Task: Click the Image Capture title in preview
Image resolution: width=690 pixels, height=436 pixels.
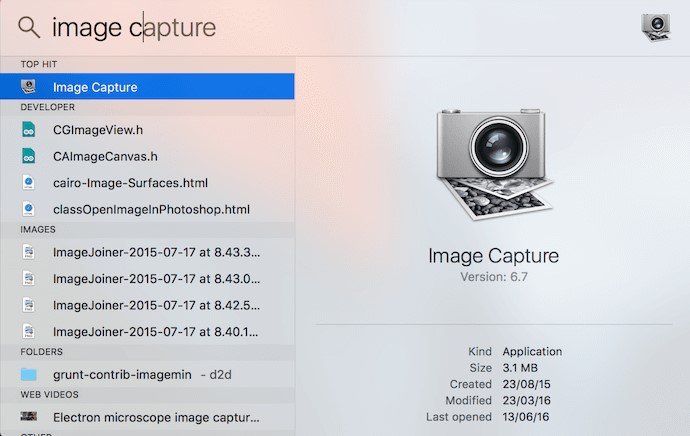Action: 493,256
